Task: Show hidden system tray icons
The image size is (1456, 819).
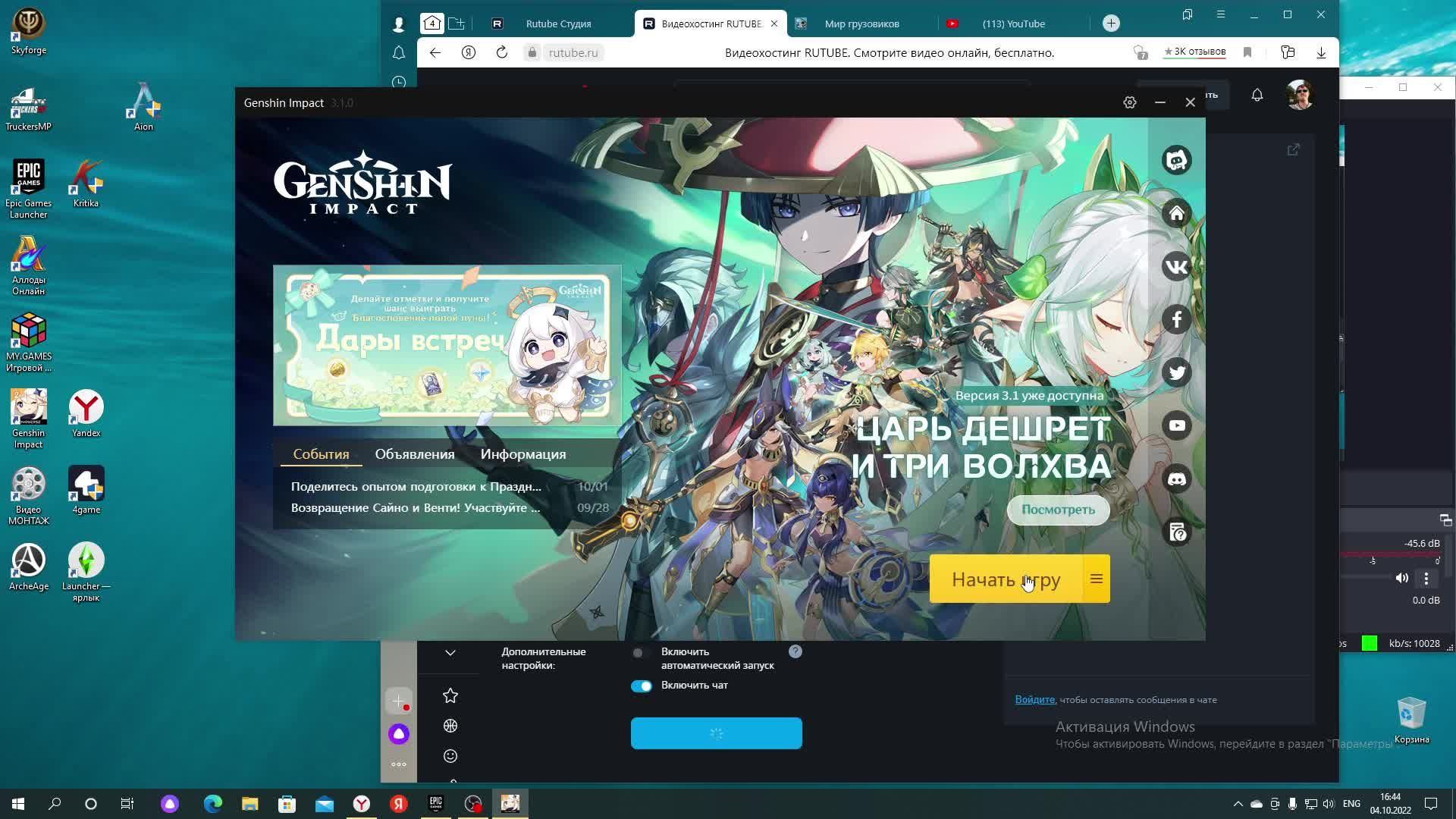Action: coord(1238,804)
